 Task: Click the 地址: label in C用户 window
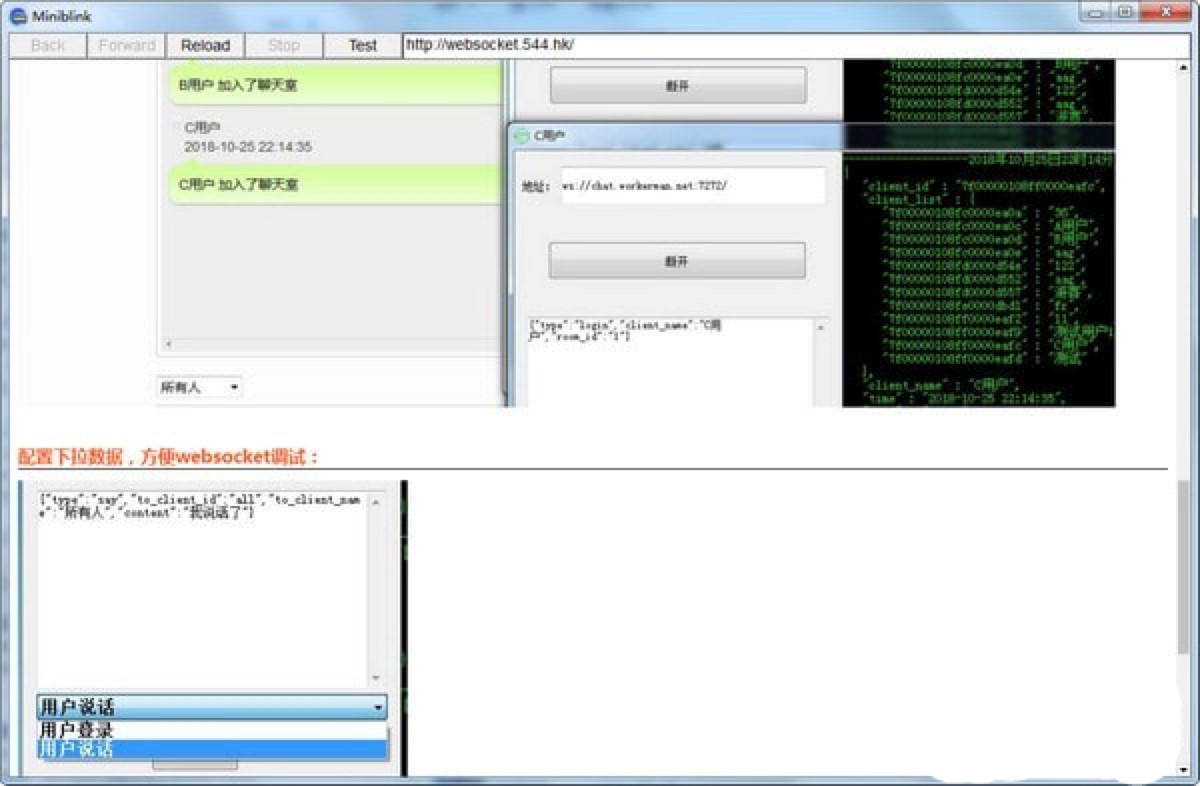[536, 186]
